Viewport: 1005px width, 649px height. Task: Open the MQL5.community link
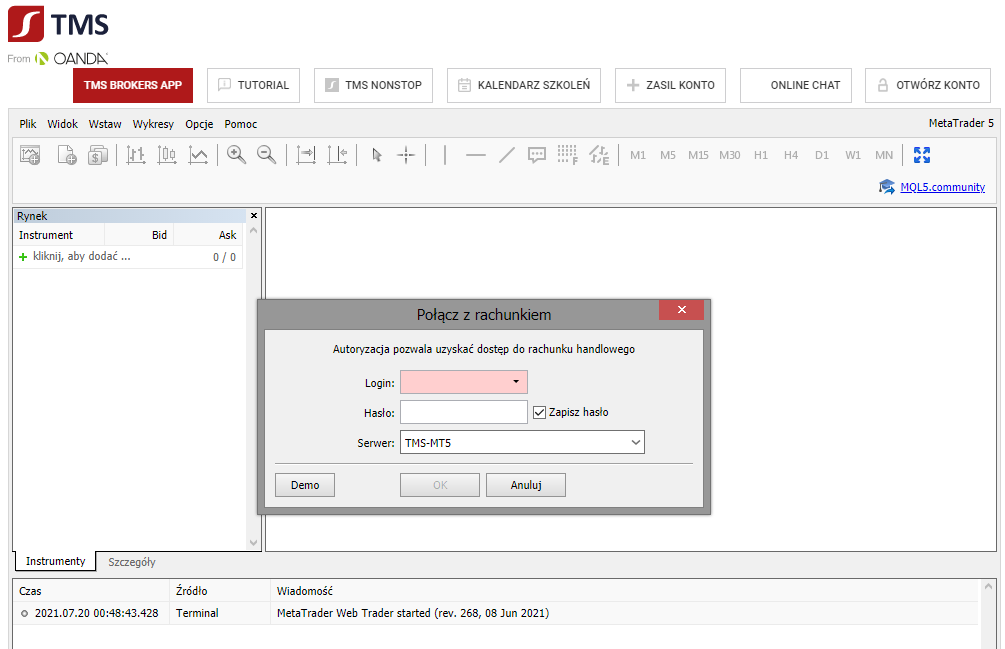pos(942,187)
